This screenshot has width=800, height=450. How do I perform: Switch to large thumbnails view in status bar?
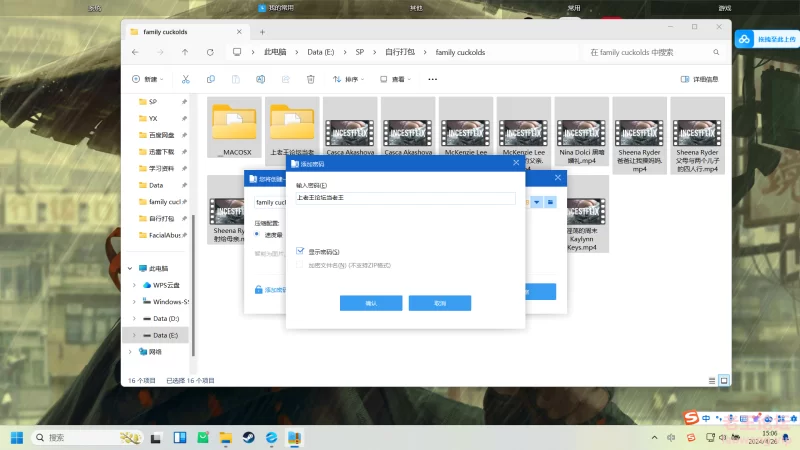[x=724, y=380]
